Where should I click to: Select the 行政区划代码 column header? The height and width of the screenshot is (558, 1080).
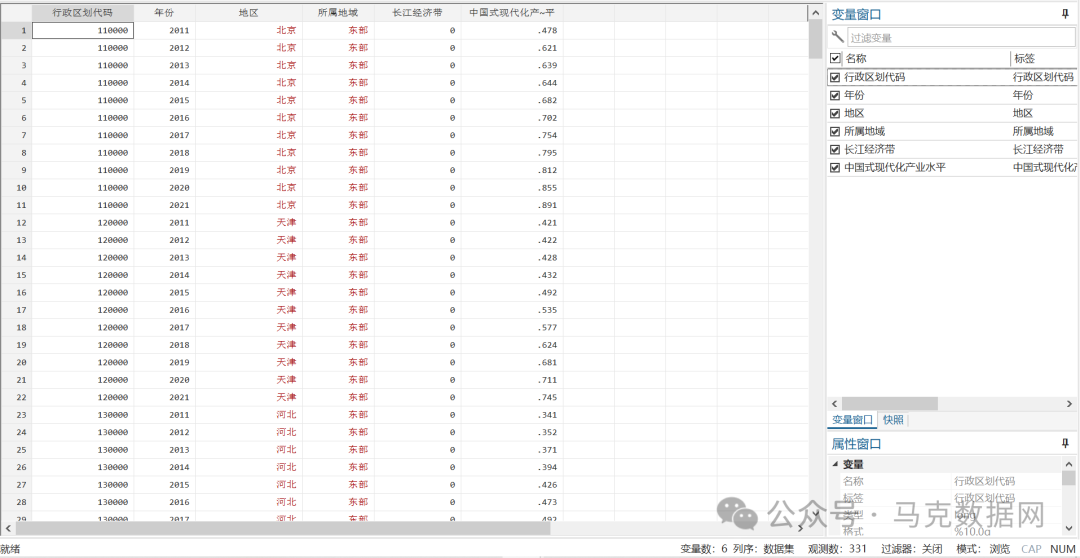pyautogui.click(x=83, y=12)
